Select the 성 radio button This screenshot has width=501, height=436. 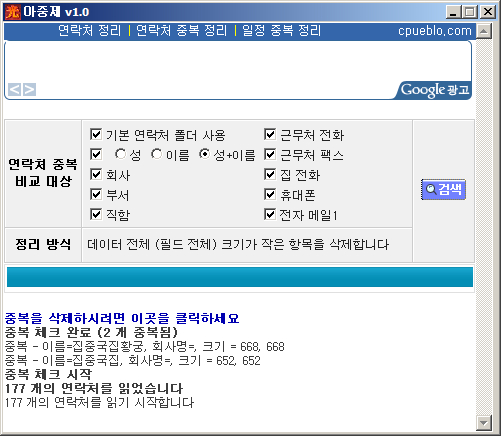pyautogui.click(x=120, y=154)
